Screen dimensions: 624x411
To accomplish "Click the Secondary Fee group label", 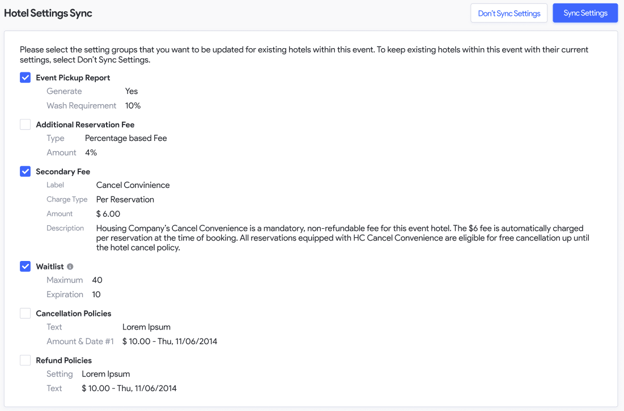I will click(63, 171).
